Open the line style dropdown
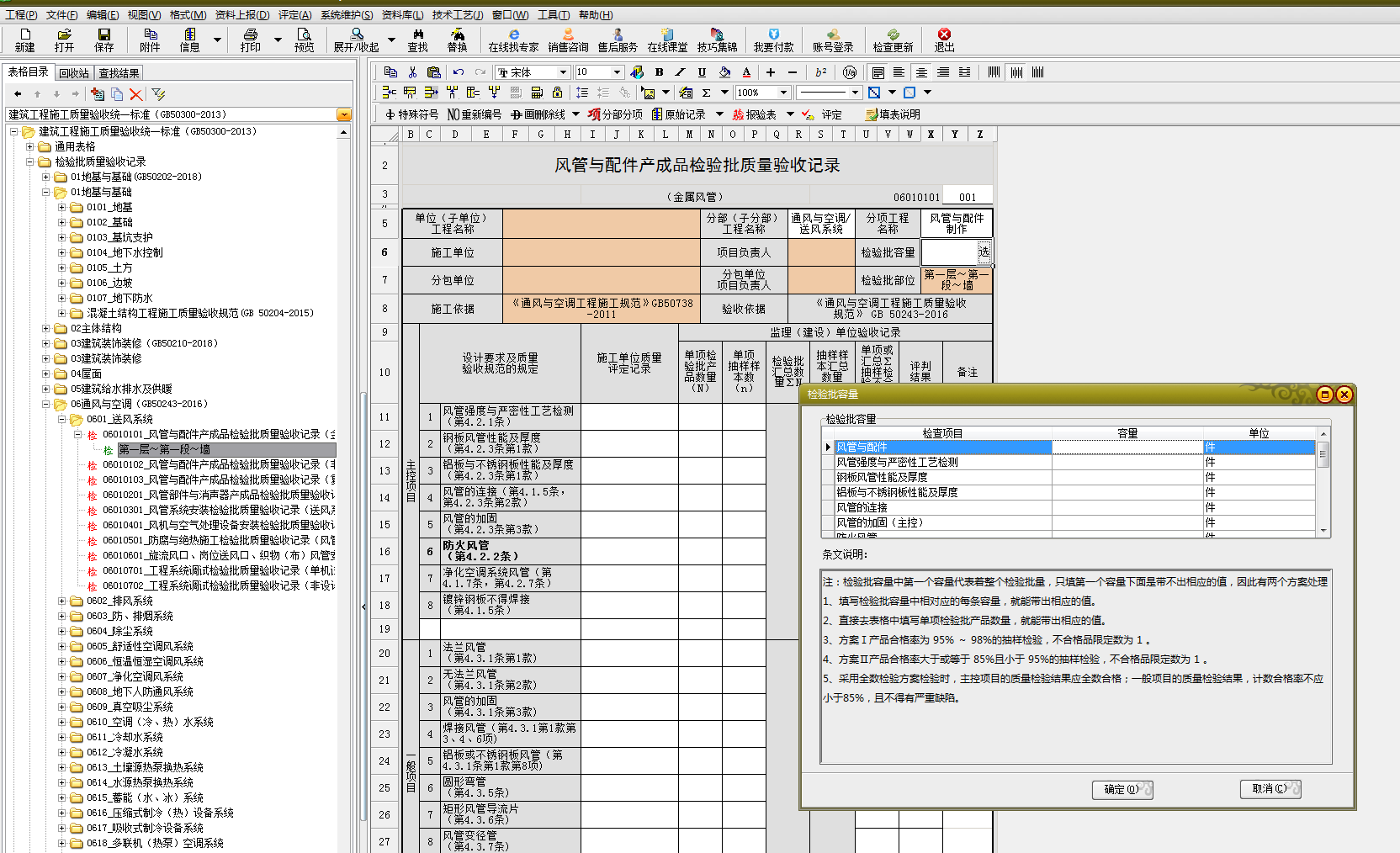This screenshot has height=853, width=1400. [855, 93]
